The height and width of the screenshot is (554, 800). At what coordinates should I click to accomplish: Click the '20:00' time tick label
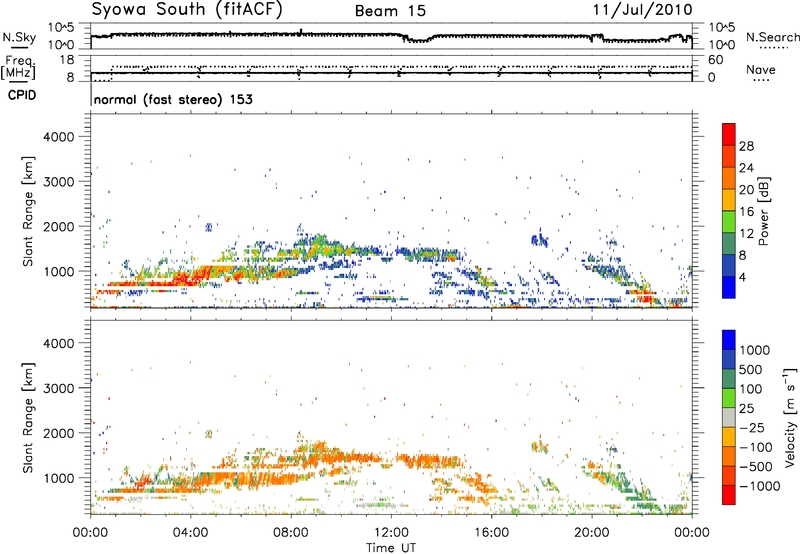[x=592, y=533]
